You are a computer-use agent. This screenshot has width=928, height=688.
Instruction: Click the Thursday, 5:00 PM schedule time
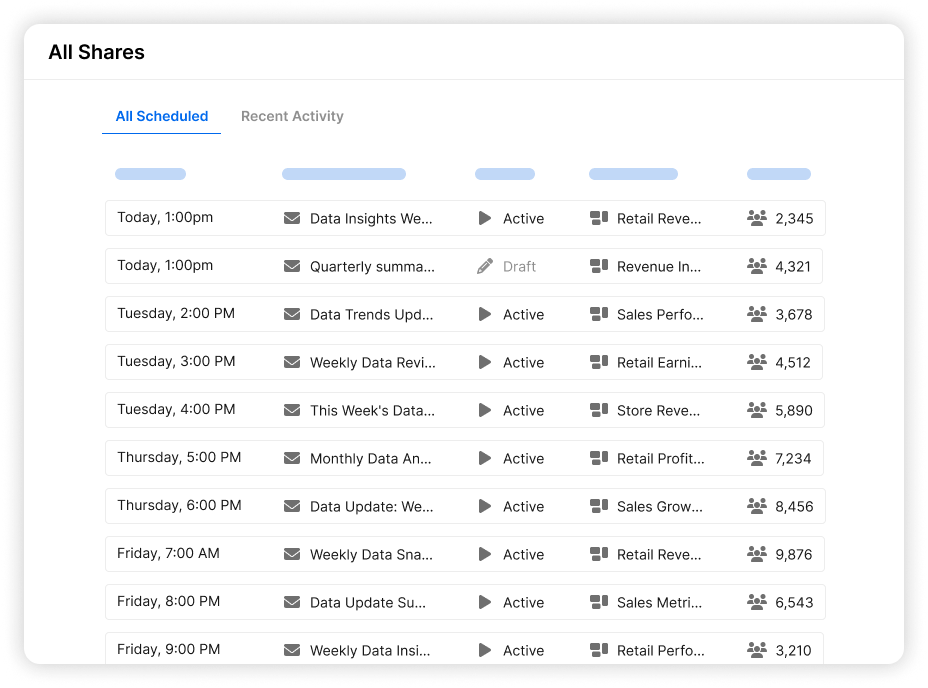(179, 457)
